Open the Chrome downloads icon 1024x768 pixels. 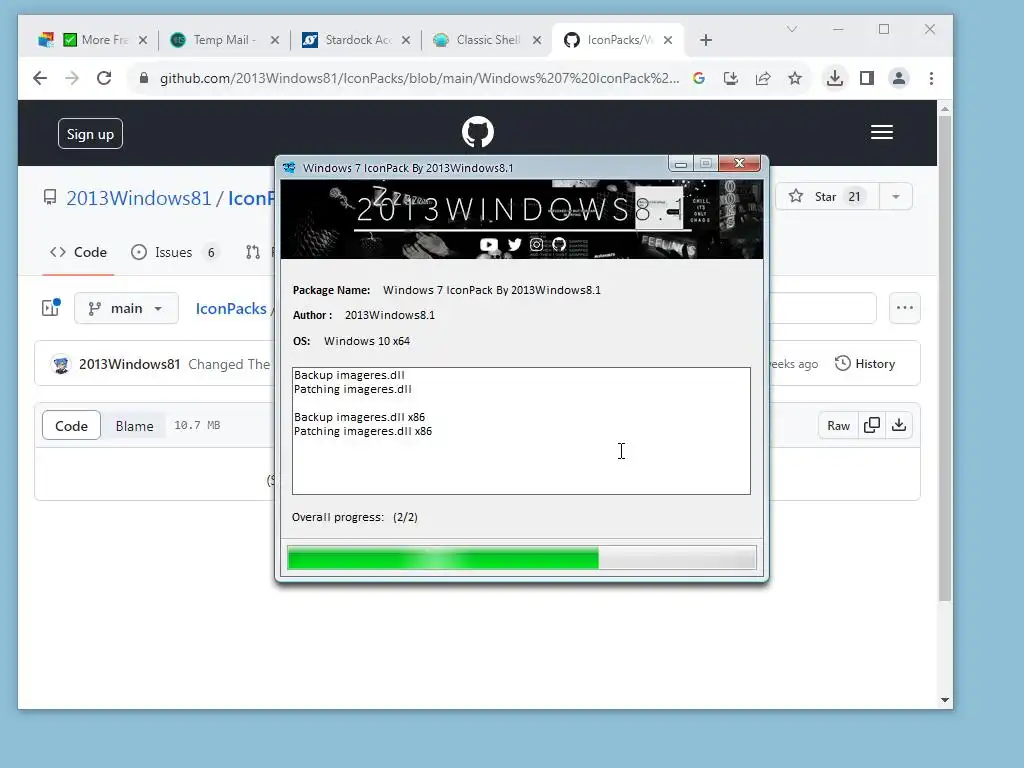[835, 78]
